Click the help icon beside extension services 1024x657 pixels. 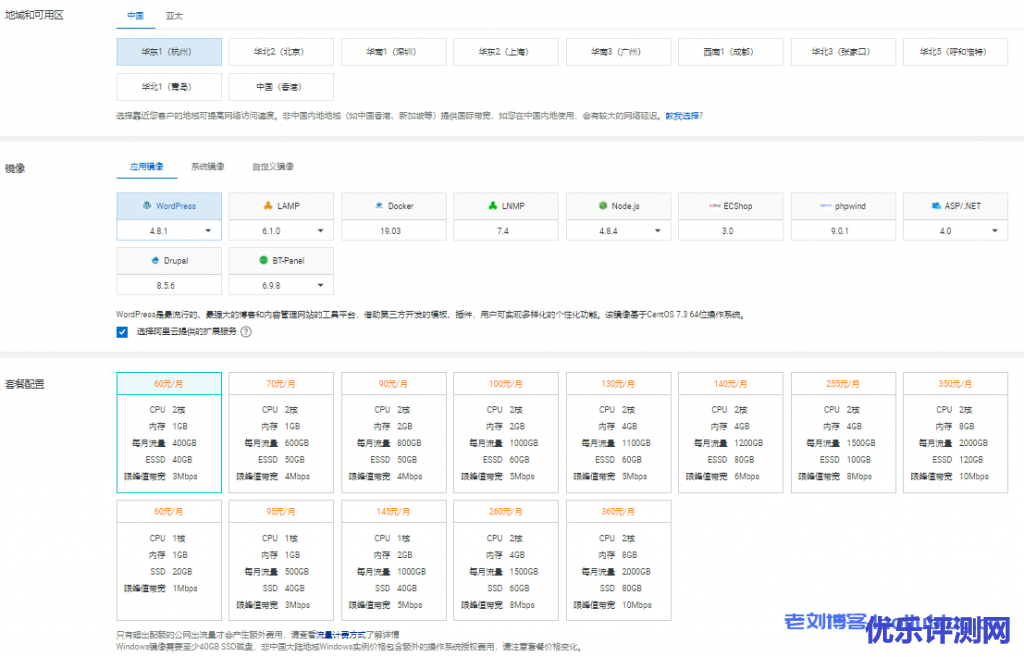tap(245, 332)
